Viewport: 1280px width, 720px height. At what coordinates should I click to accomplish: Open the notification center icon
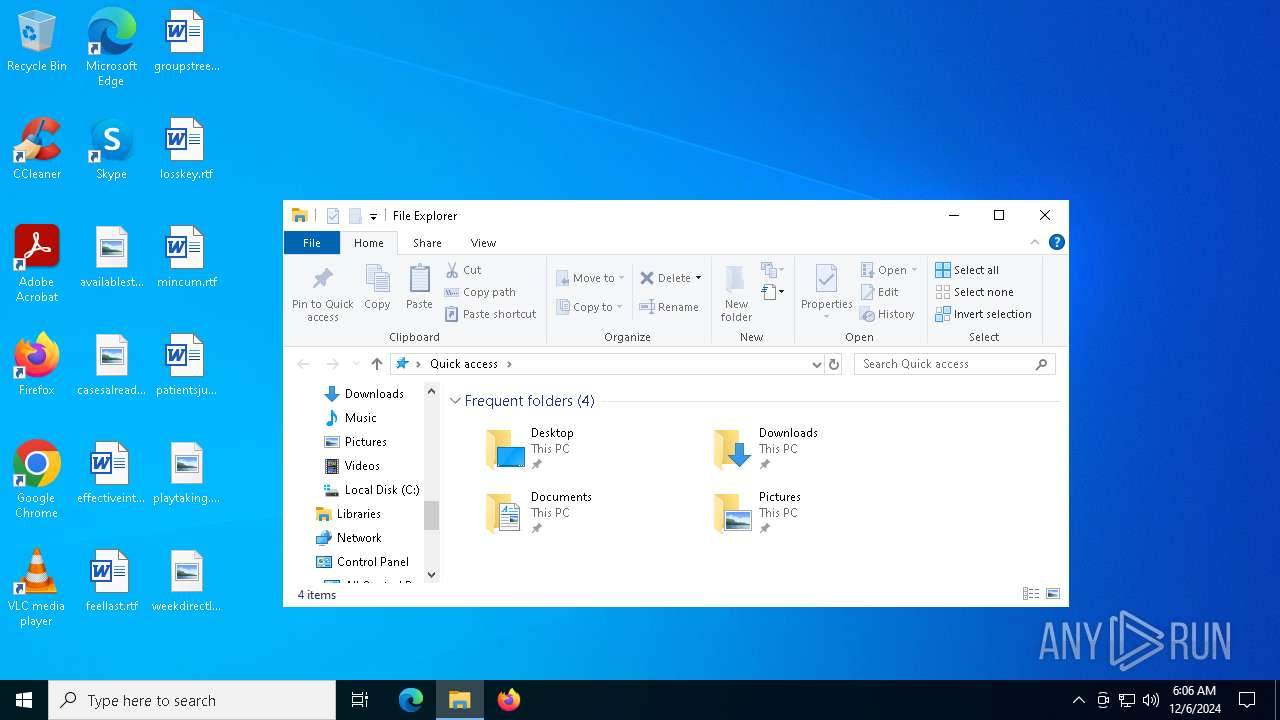(1247, 700)
